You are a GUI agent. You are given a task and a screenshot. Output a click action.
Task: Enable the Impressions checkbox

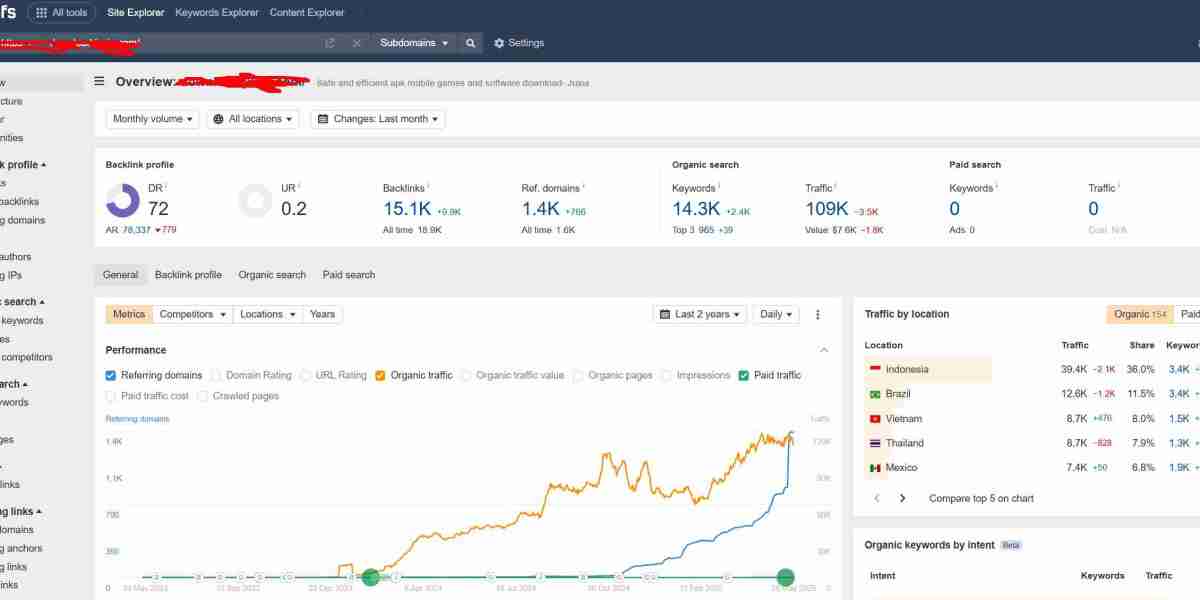click(x=666, y=376)
